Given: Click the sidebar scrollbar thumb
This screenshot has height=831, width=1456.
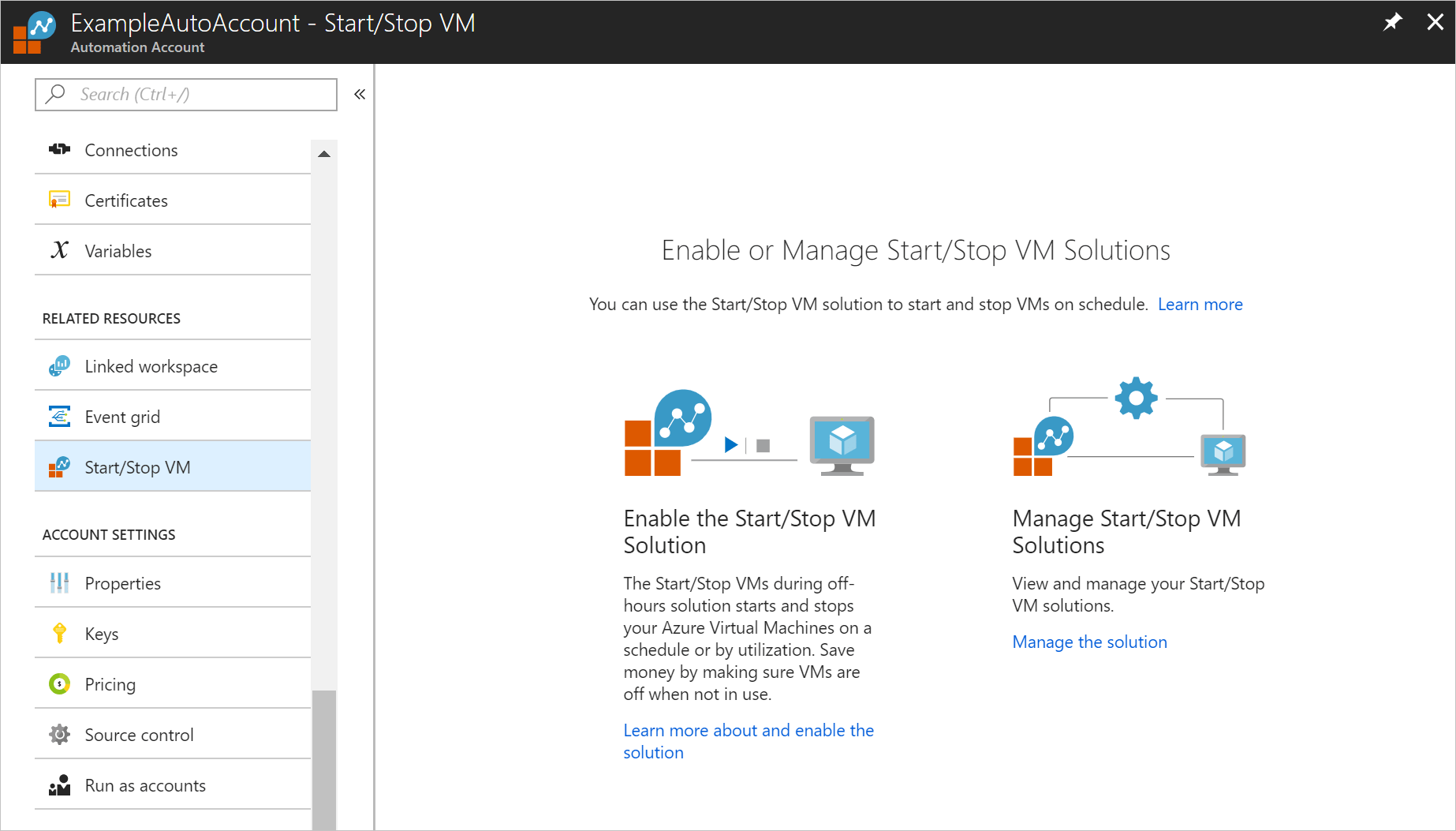Looking at the screenshot, I should (x=324, y=760).
